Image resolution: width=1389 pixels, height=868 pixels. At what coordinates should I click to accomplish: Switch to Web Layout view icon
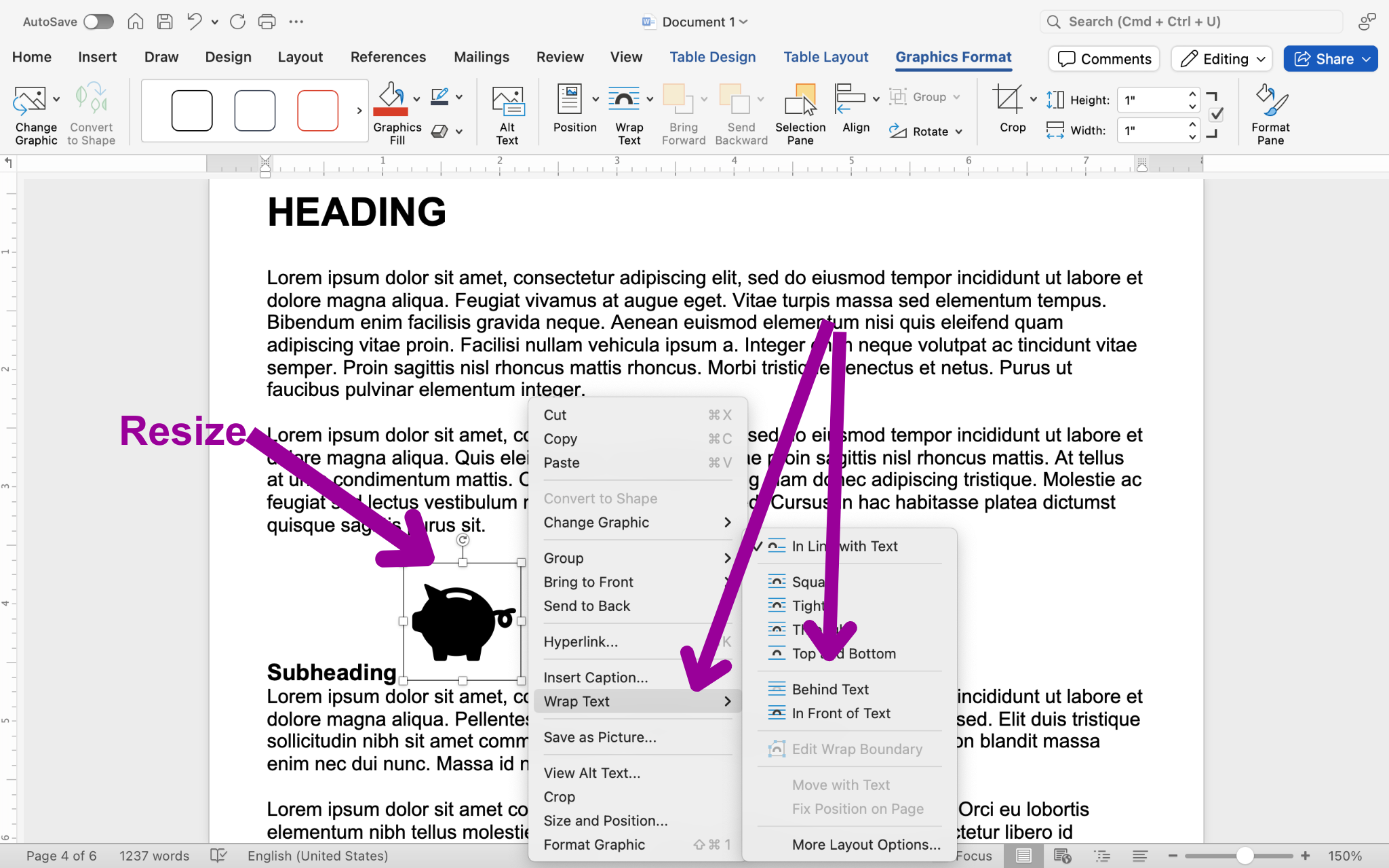pos(1063,856)
